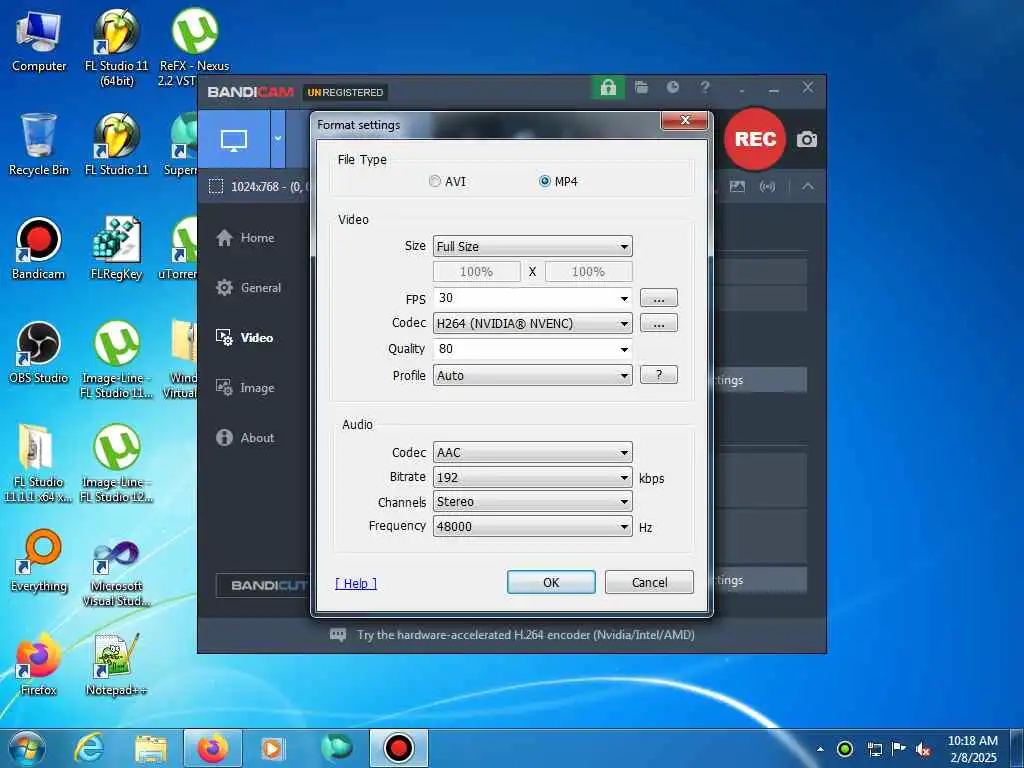Open the OBS Studio desktop shortcut
The height and width of the screenshot is (768, 1024).
point(39,353)
